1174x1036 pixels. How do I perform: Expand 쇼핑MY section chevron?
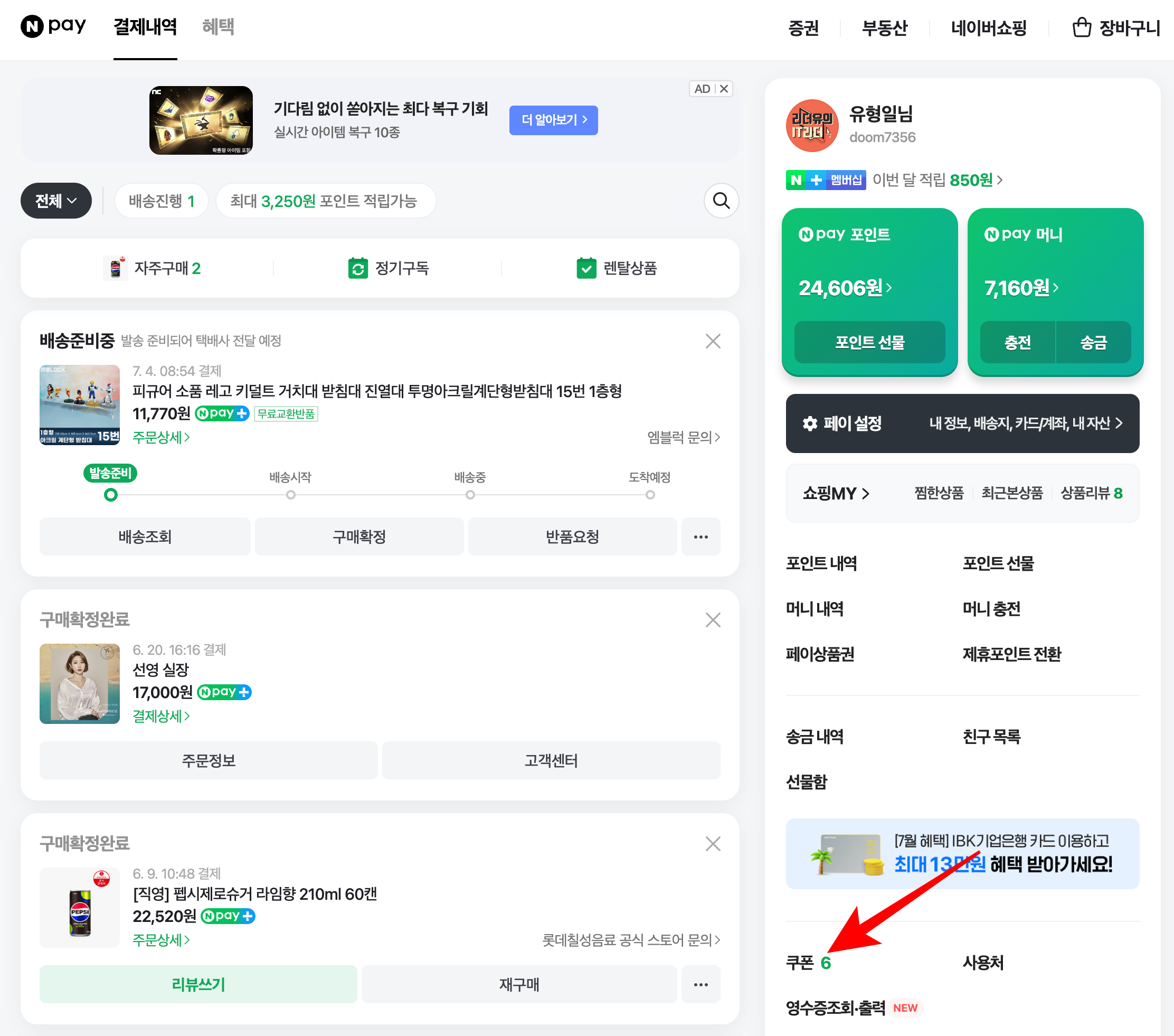(865, 494)
